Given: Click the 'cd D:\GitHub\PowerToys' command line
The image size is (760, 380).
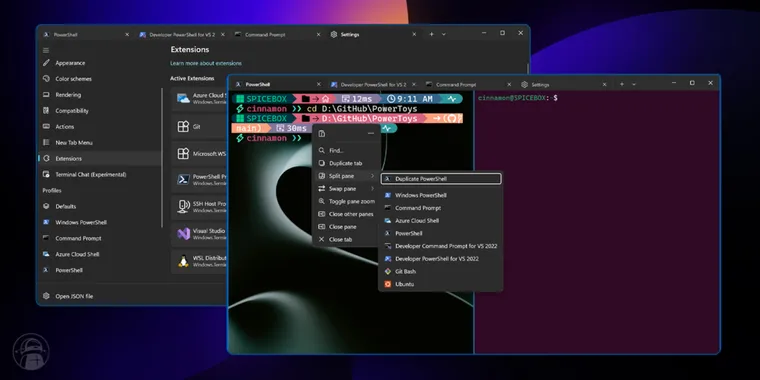Looking at the screenshot, I should tap(362, 109).
